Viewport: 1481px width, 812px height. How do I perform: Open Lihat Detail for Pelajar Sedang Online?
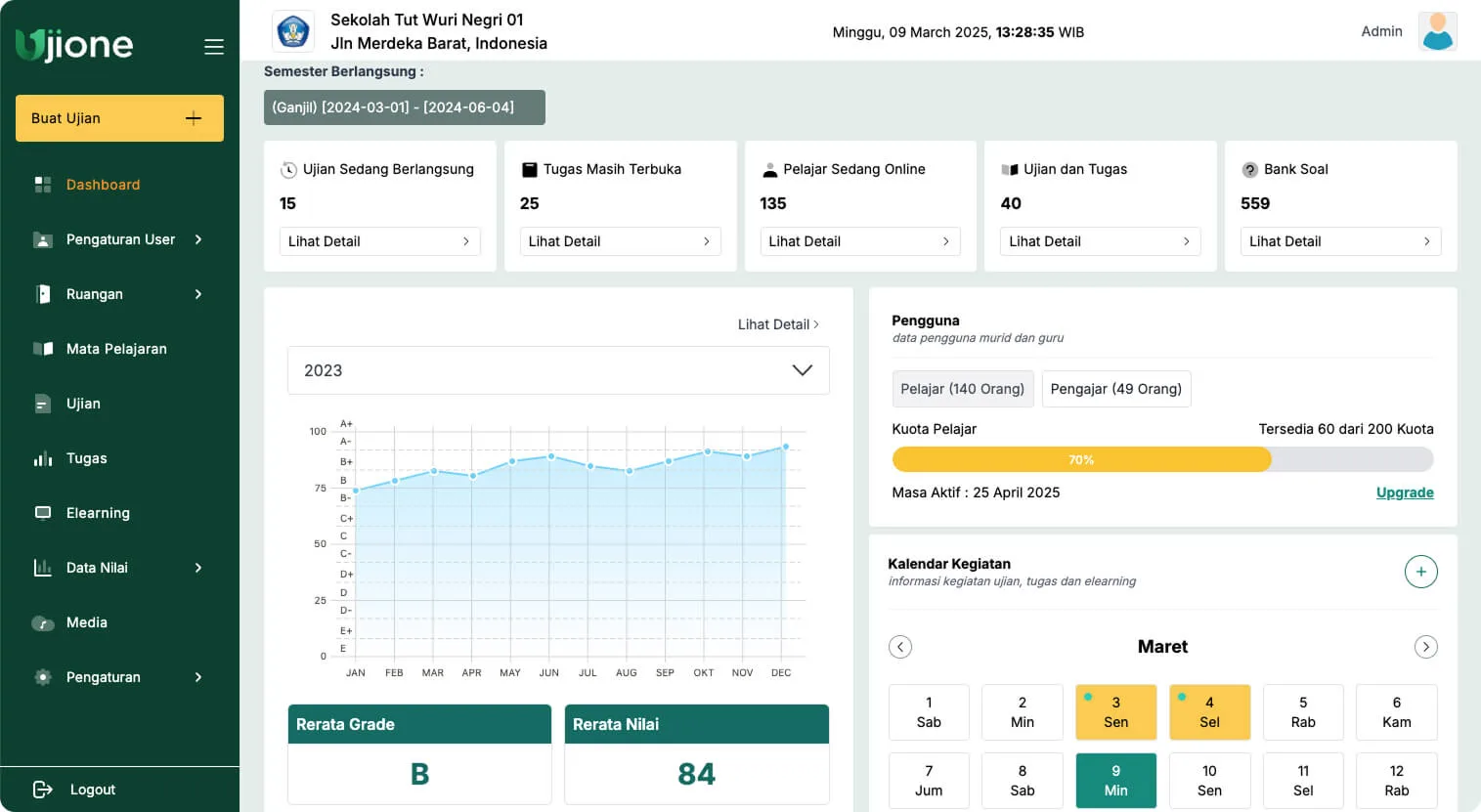860,241
